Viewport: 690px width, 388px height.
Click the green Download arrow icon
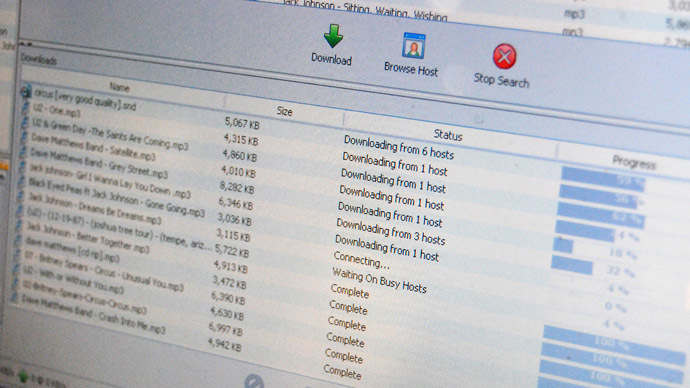tap(334, 36)
